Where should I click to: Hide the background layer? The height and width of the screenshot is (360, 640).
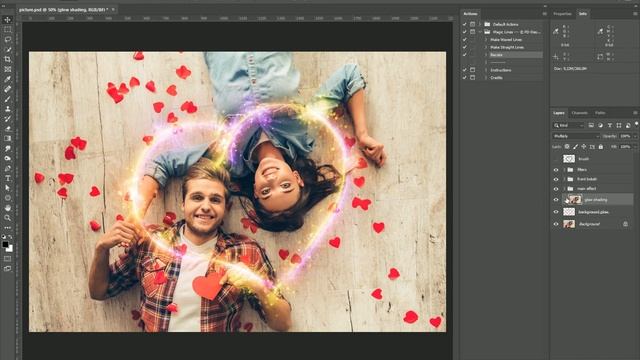[556, 224]
